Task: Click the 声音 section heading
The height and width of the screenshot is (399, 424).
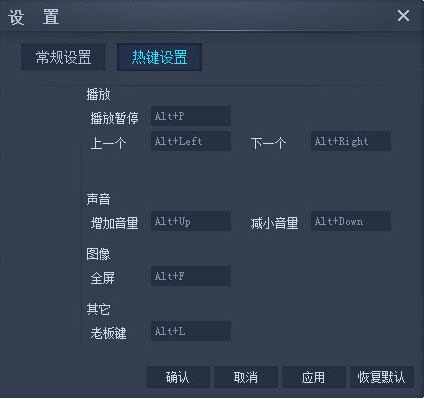Action: click(98, 199)
